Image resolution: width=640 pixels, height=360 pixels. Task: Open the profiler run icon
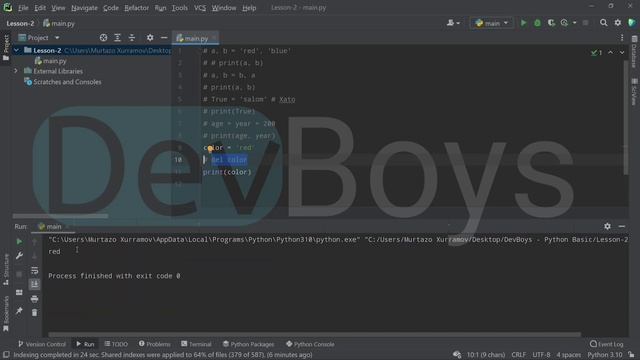point(564,23)
